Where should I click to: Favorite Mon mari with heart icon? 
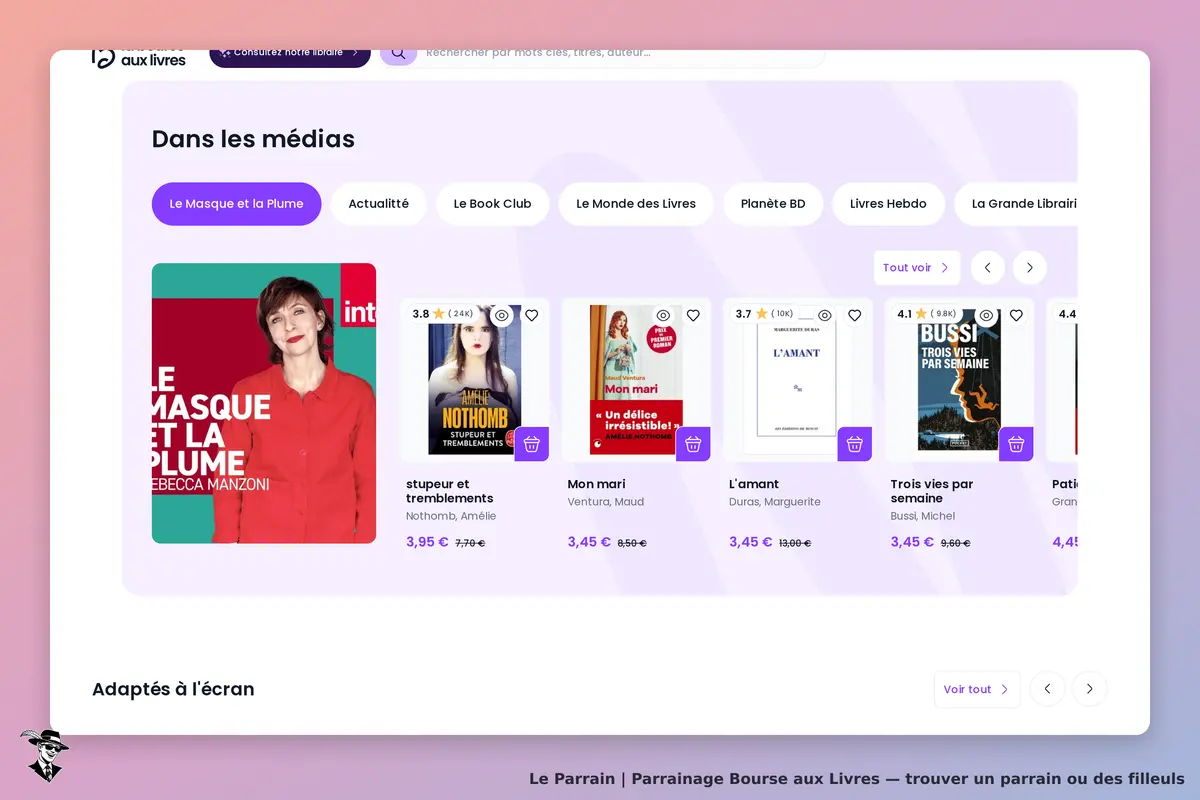pos(693,315)
